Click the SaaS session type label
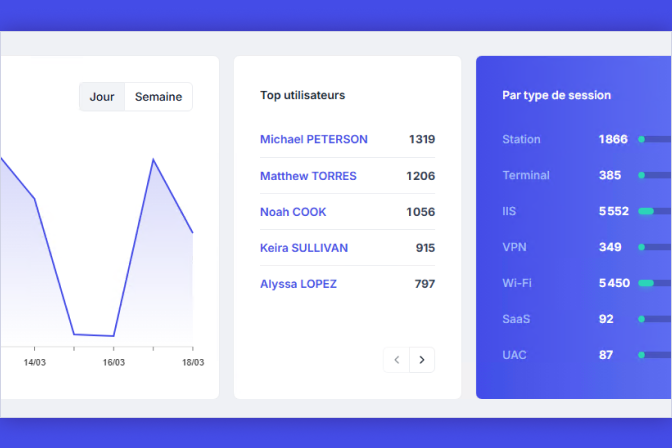 [x=516, y=319]
